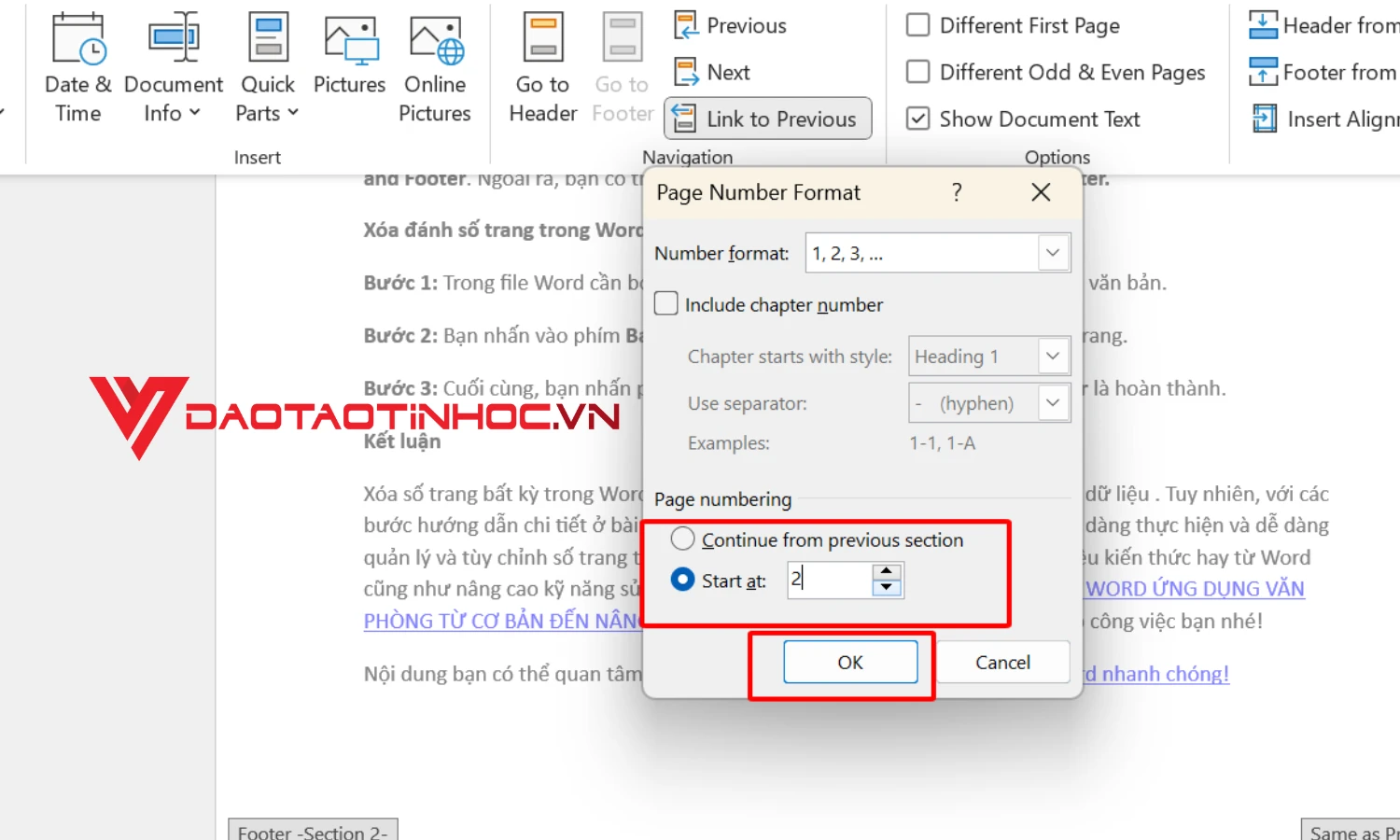This screenshot has height=840, width=1400.
Task: Select Continue from previous section
Action: pyautogui.click(x=682, y=539)
